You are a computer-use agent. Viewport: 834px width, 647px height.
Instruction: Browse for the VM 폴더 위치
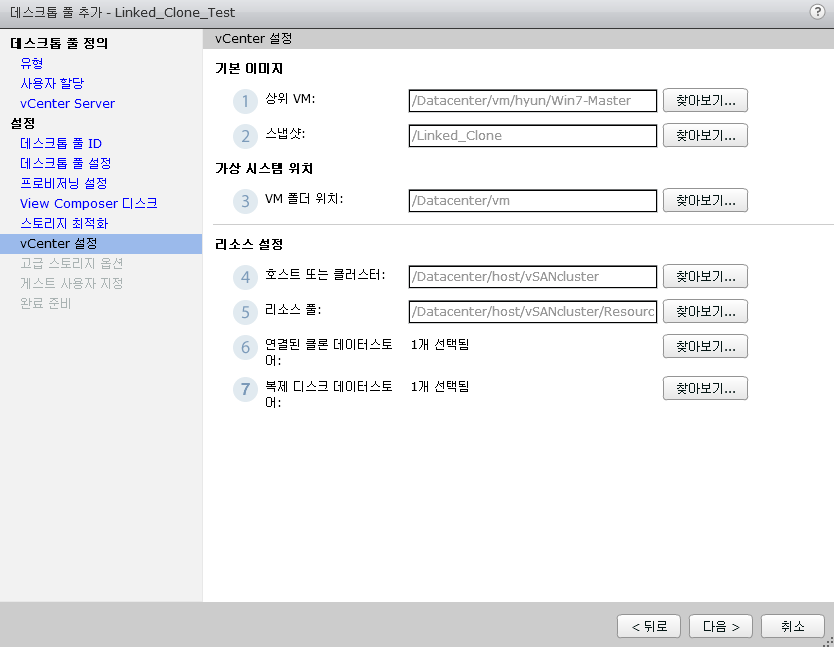[x=705, y=201]
